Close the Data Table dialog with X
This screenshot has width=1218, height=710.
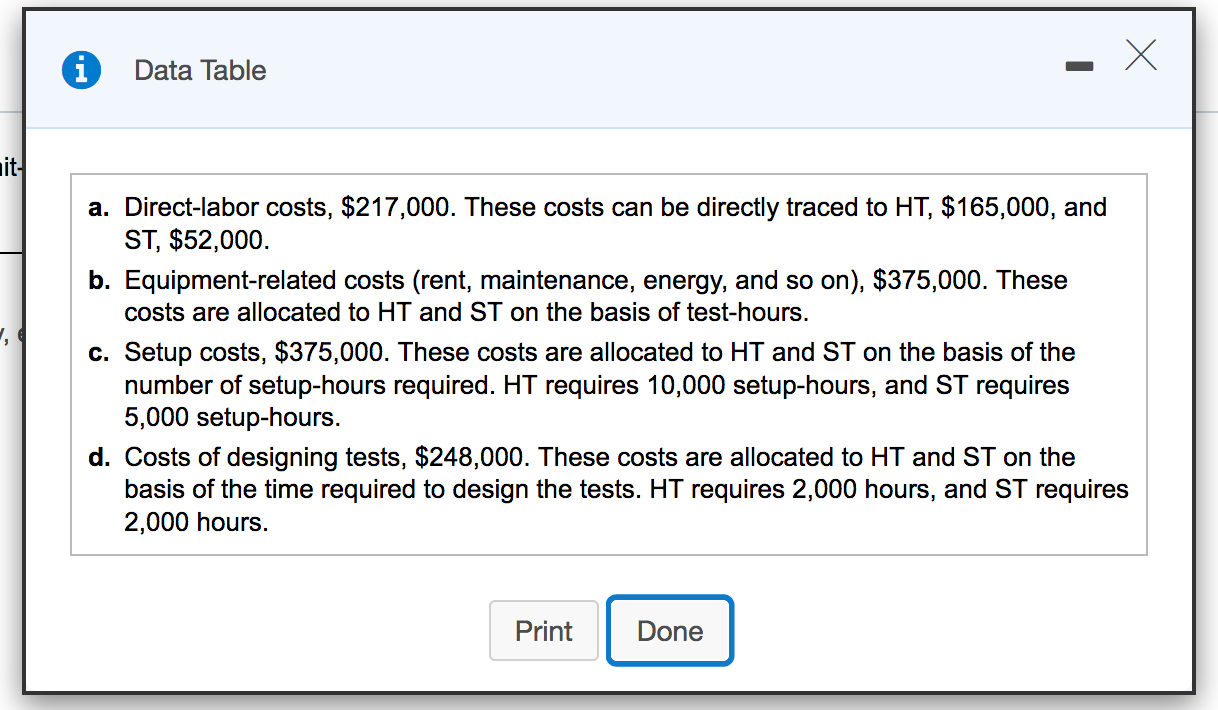click(1140, 55)
